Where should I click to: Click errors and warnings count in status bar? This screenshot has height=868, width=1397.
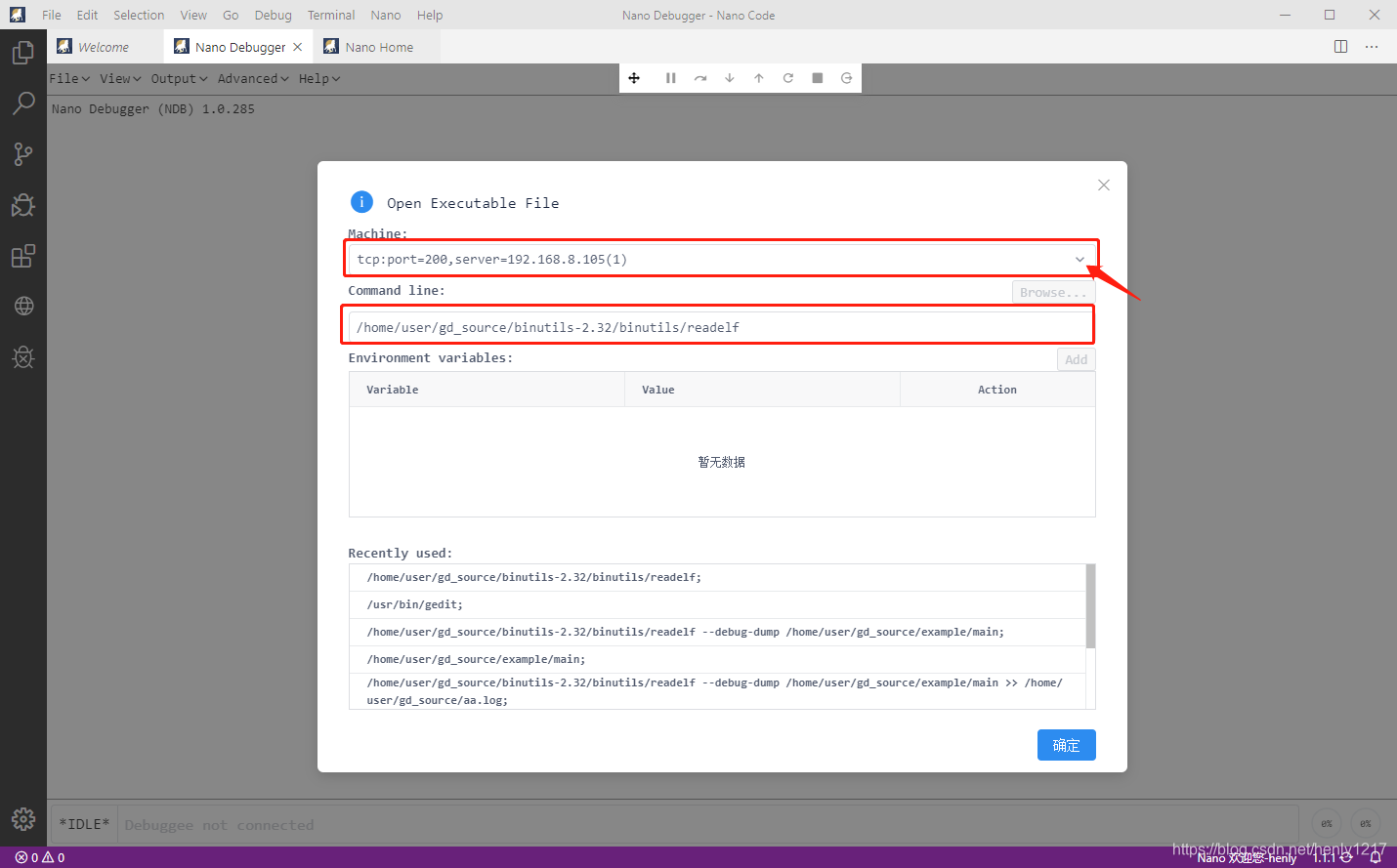coord(40,857)
